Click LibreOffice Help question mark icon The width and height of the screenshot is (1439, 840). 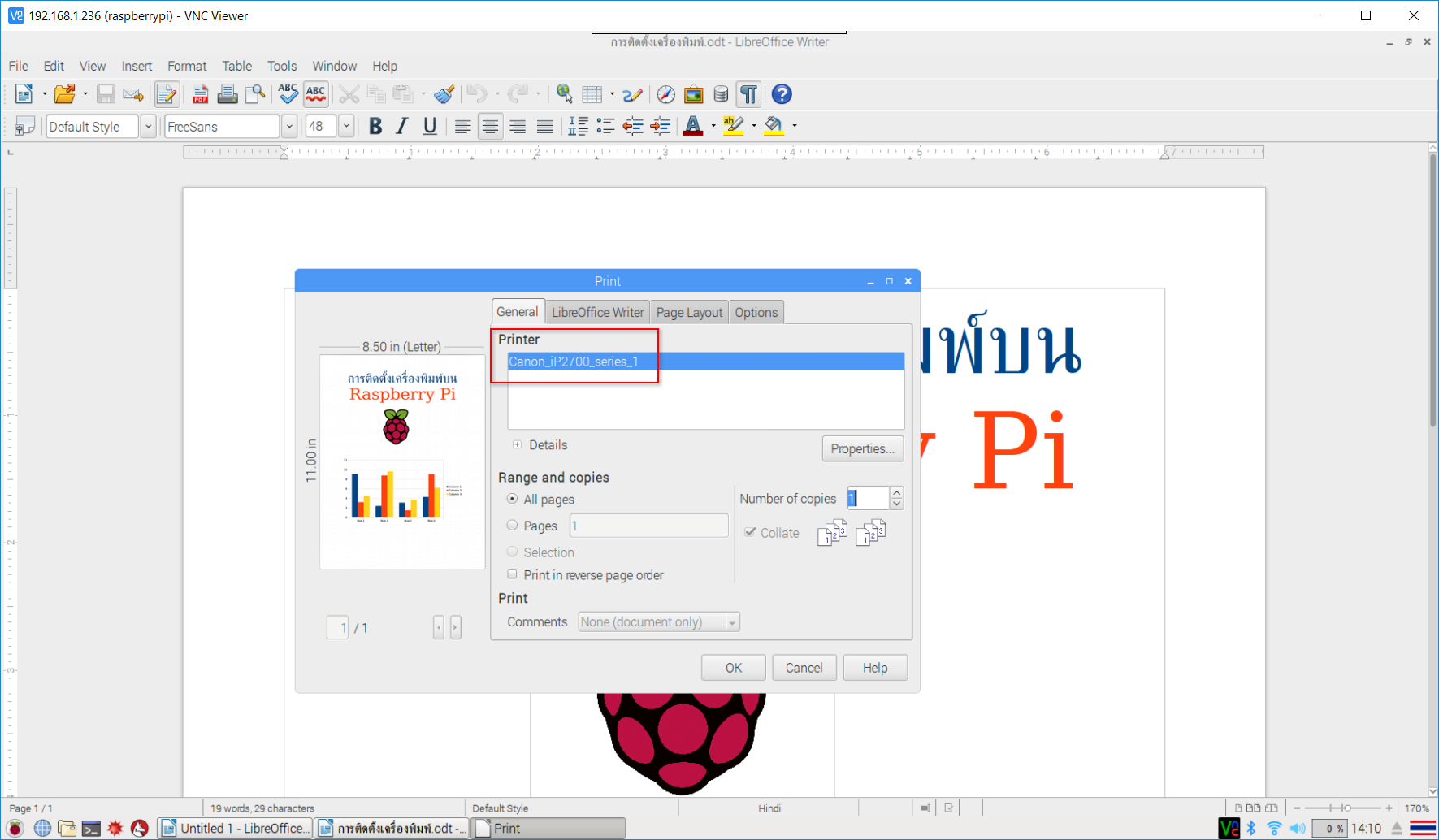click(782, 94)
